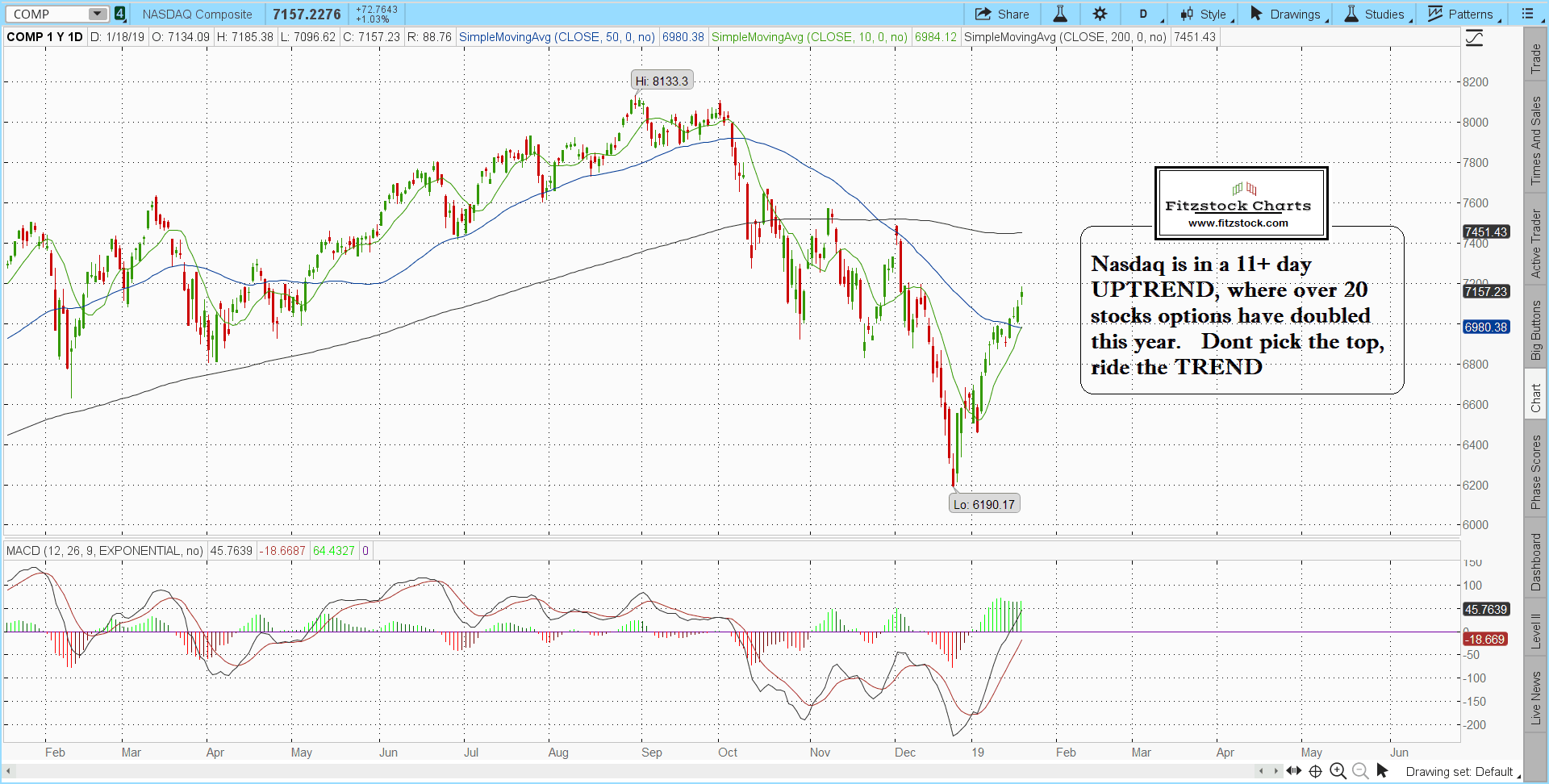The height and width of the screenshot is (784, 1549).
Task: Open the D timeframe dropdown
Action: point(1144,14)
